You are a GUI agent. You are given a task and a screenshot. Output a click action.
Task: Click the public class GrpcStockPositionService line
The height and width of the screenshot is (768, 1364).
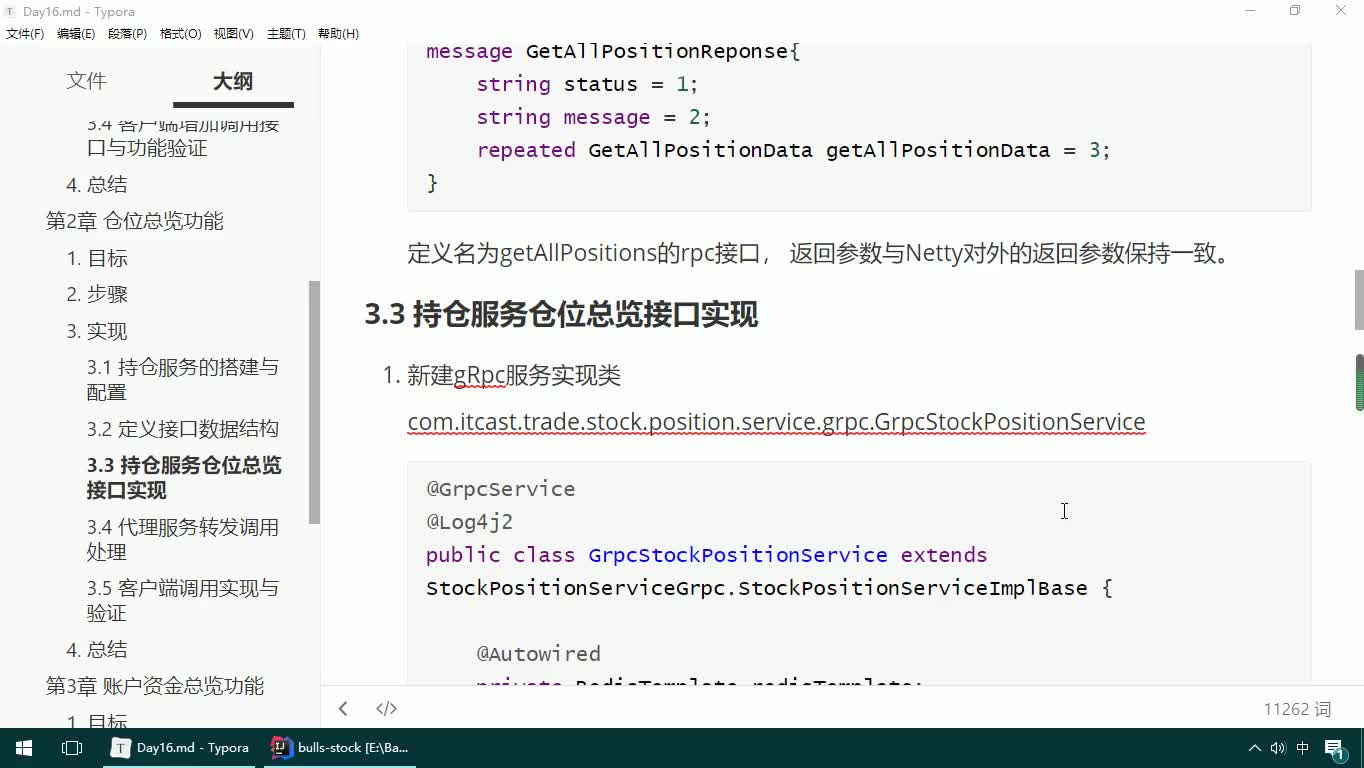pyautogui.click(x=707, y=555)
